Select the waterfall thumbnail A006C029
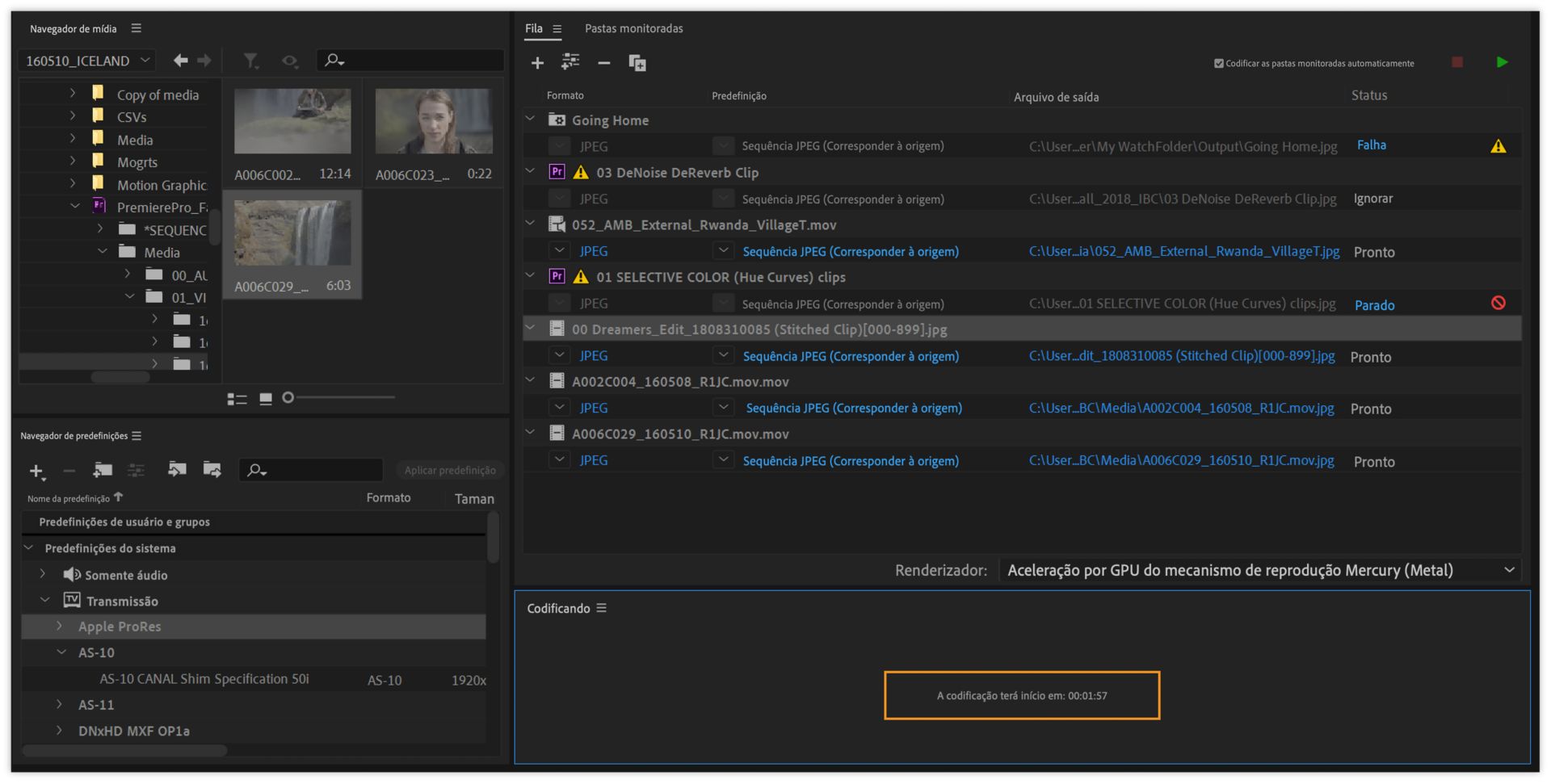The height and width of the screenshot is (784, 1551). (292, 234)
